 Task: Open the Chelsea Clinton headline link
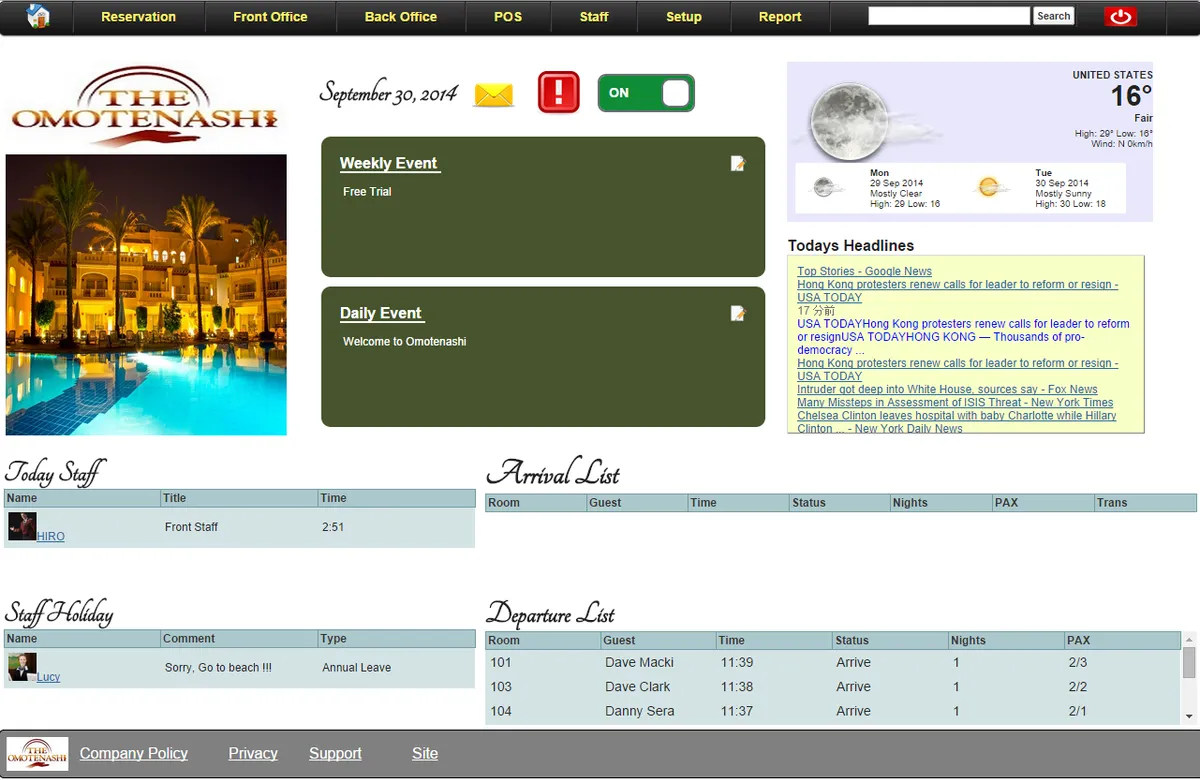point(957,422)
